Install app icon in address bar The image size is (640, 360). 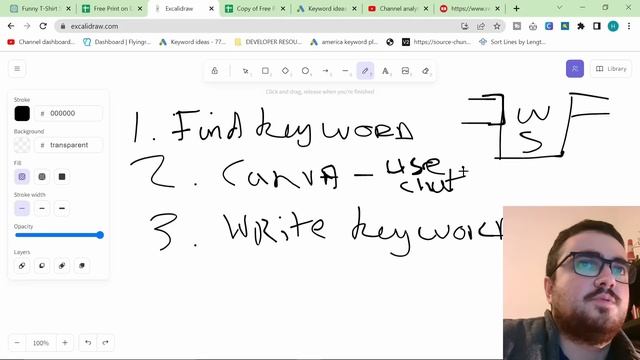click(x=464, y=26)
